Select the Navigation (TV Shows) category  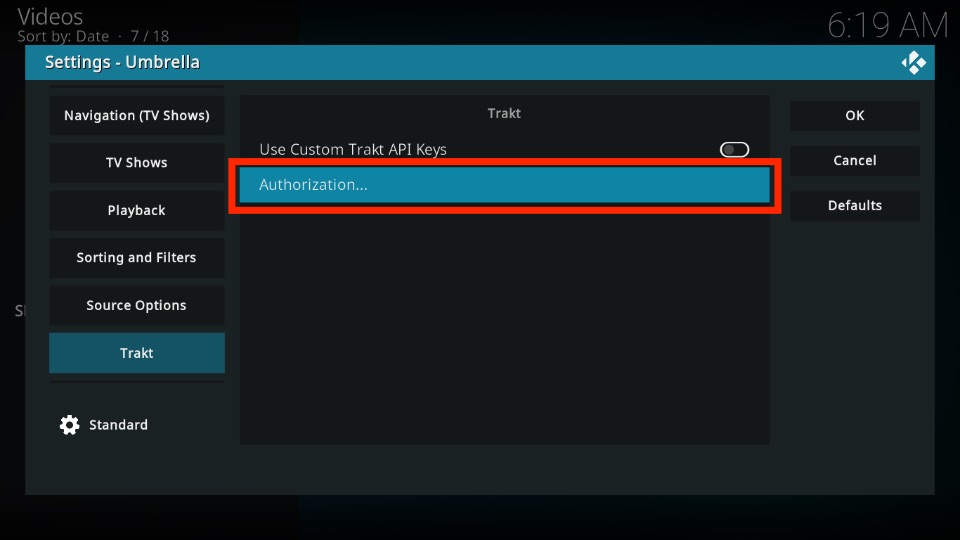(137, 115)
